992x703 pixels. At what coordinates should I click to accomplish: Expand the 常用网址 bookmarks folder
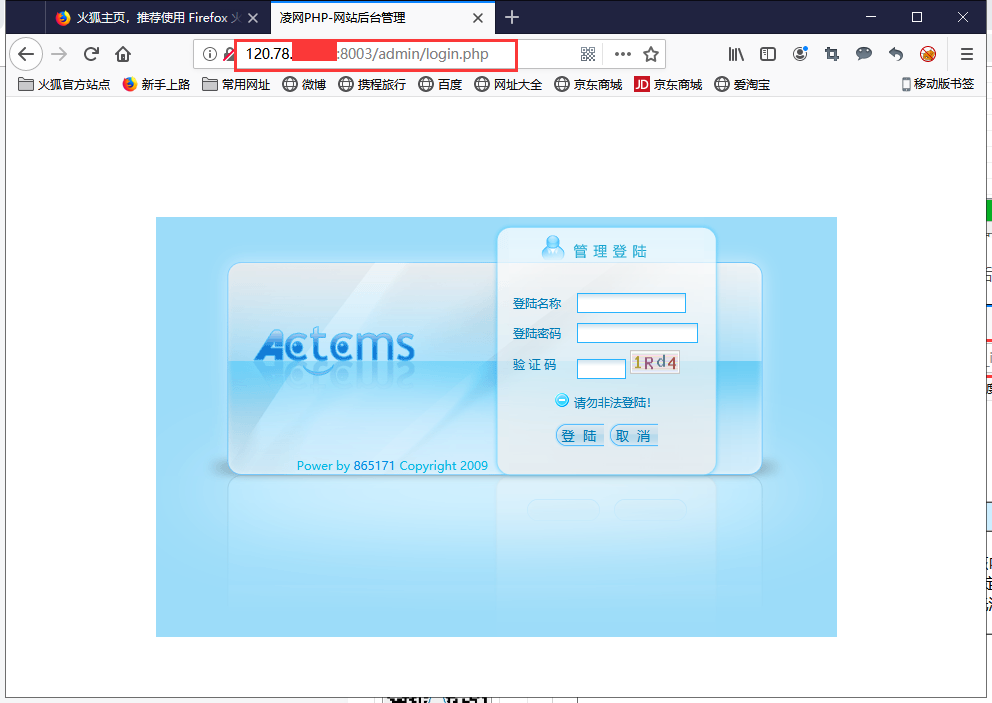tap(236, 84)
